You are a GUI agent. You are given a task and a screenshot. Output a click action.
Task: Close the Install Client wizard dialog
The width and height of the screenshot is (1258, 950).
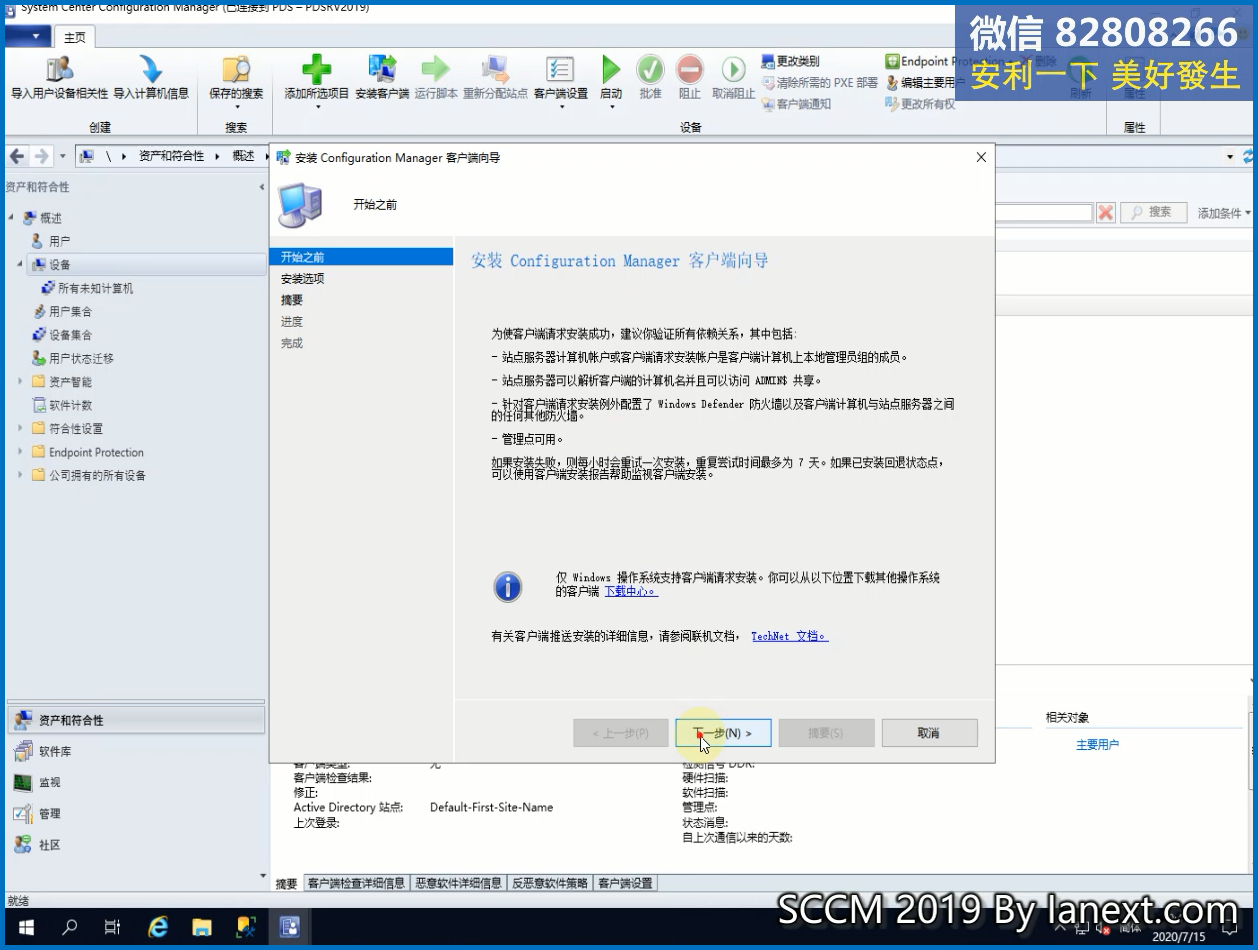pos(981,157)
